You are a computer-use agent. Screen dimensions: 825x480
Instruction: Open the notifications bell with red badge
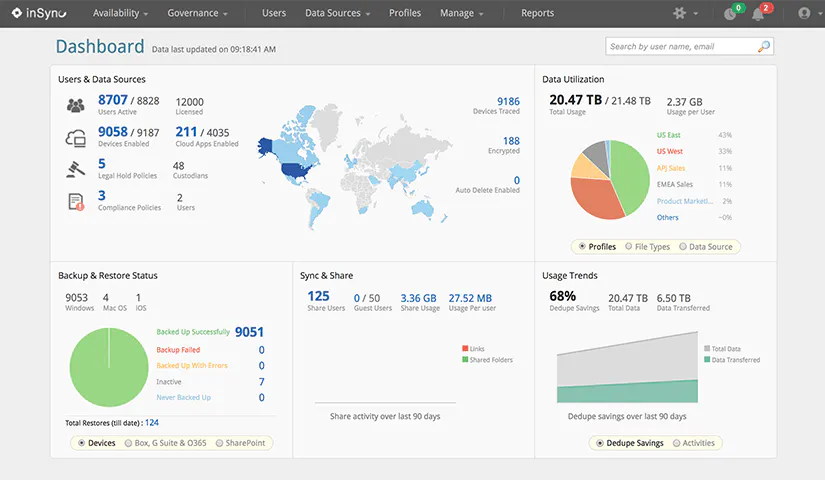pos(758,14)
